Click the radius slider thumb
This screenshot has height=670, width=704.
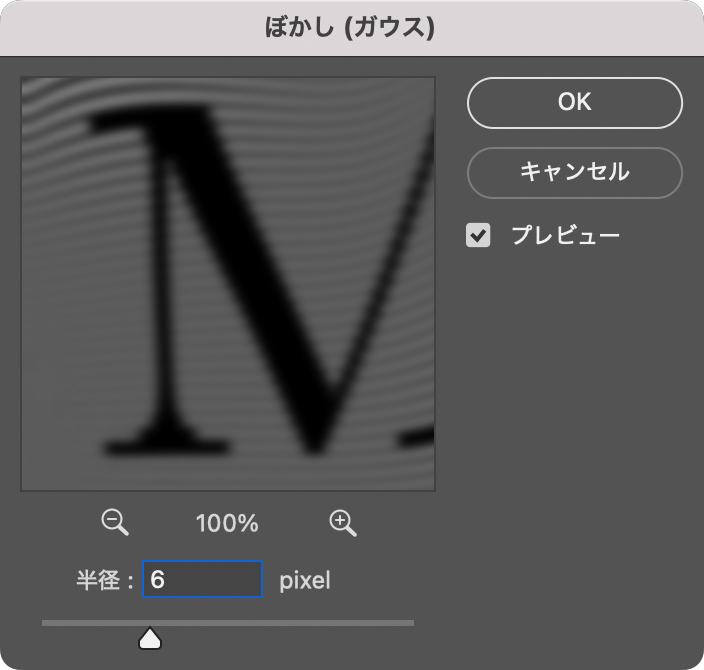[150, 638]
